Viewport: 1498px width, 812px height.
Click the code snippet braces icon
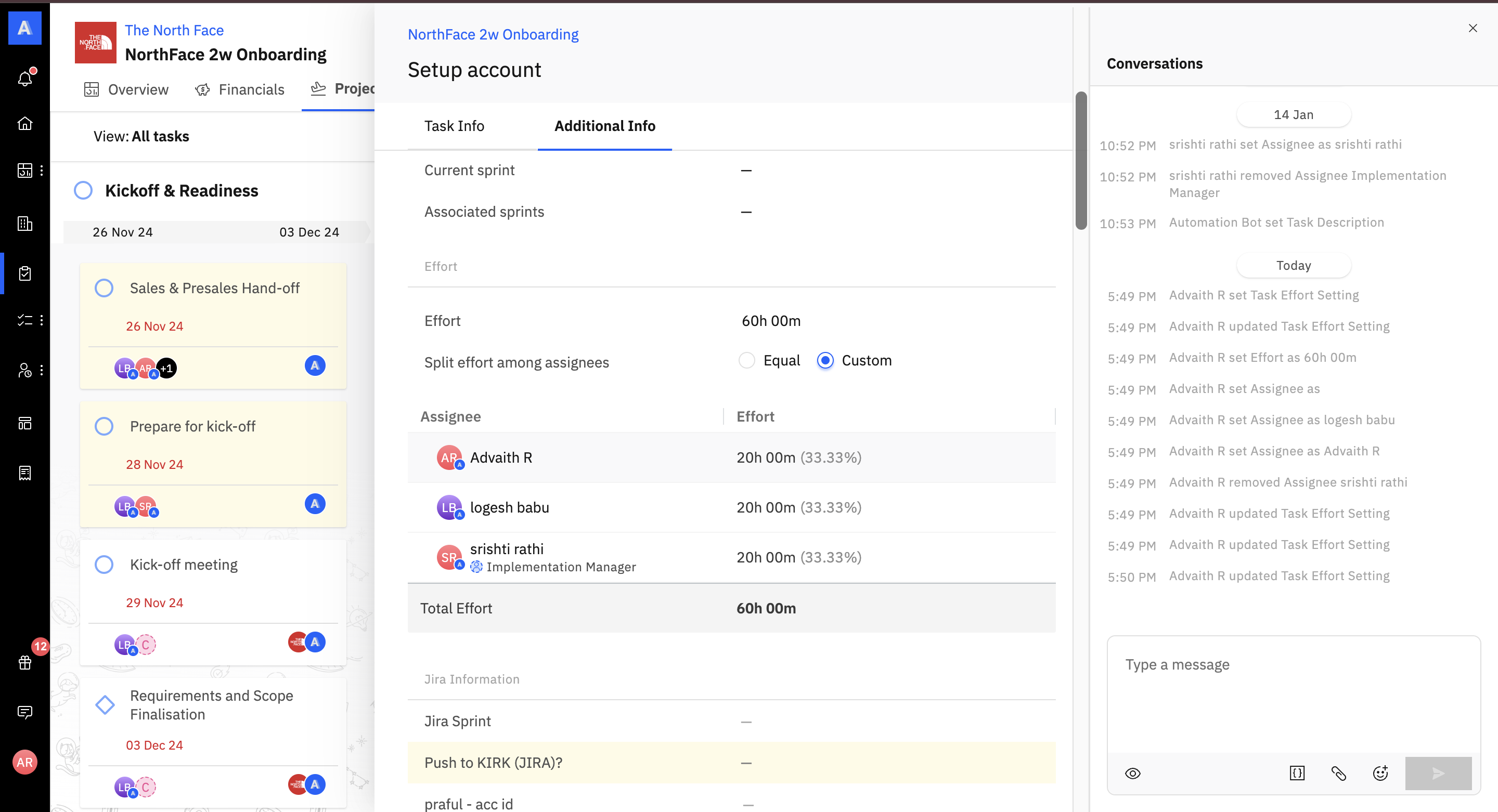[x=1297, y=773]
